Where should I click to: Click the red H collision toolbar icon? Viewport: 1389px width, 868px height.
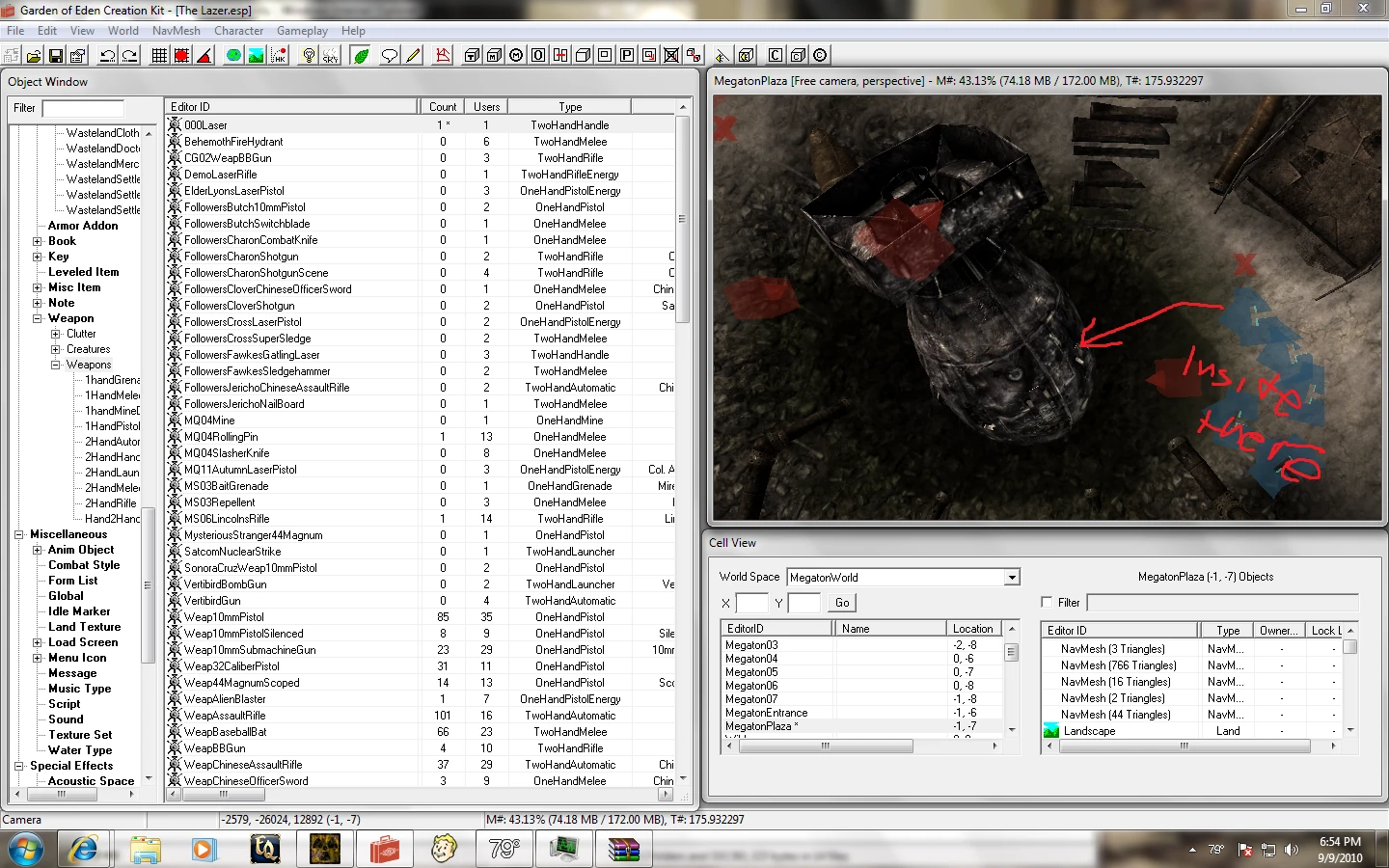(560, 56)
